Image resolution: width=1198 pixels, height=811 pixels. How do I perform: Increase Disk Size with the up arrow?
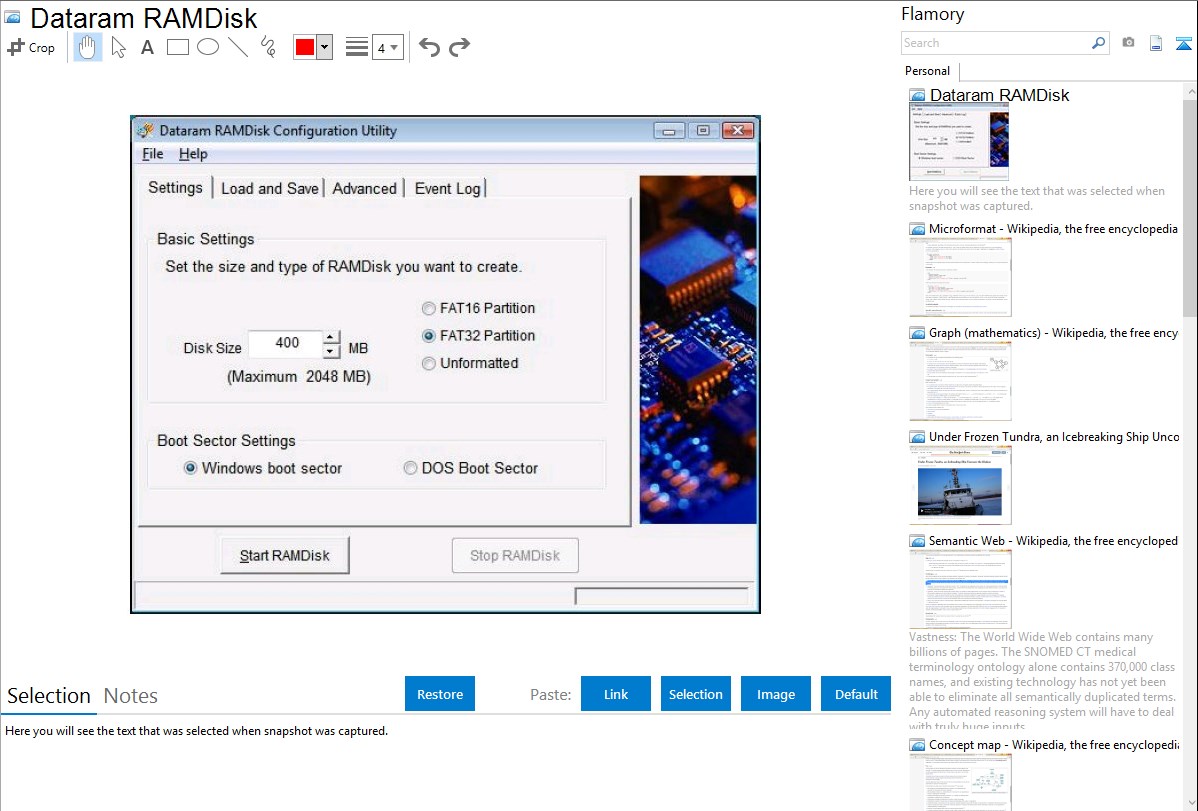tap(330, 337)
